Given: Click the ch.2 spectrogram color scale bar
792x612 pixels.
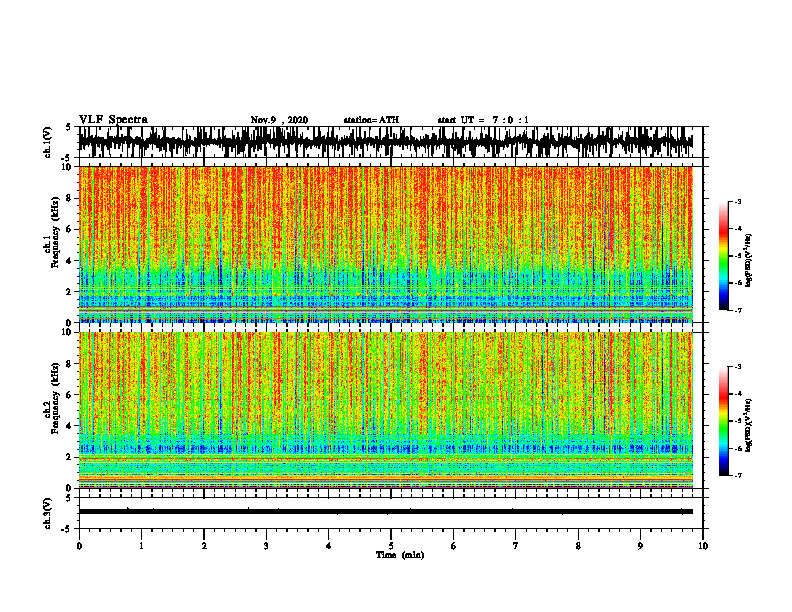Looking at the screenshot, I should [x=723, y=421].
